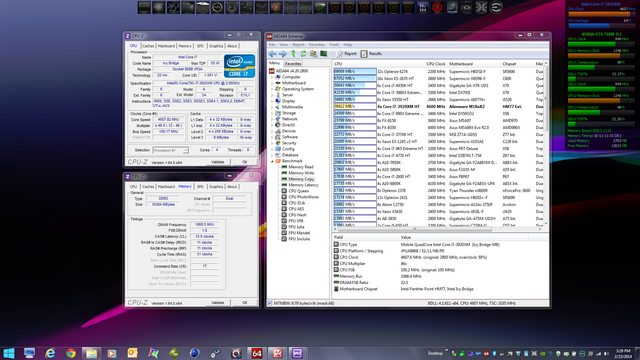Toggle the checkbox in AIDA64 status bar
Screen dimensions: 640x360
point(269,303)
